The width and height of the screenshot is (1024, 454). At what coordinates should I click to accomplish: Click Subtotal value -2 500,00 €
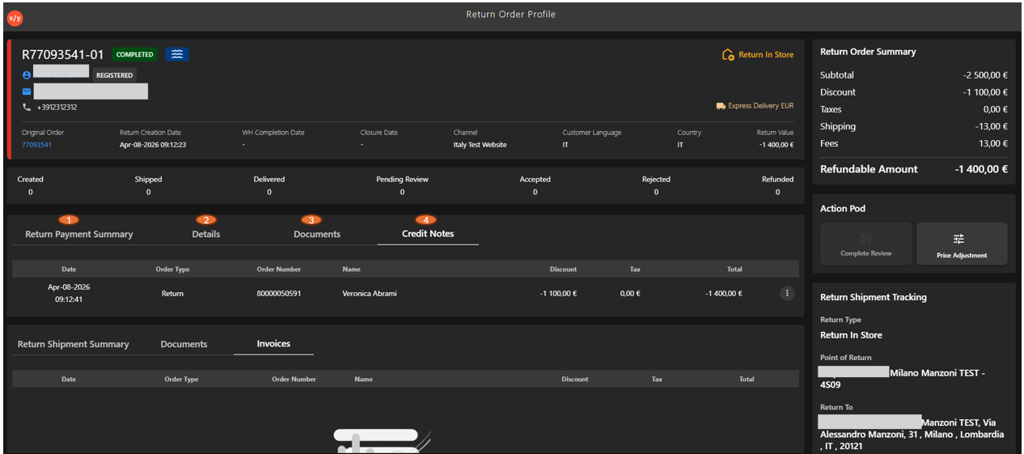(x=985, y=75)
